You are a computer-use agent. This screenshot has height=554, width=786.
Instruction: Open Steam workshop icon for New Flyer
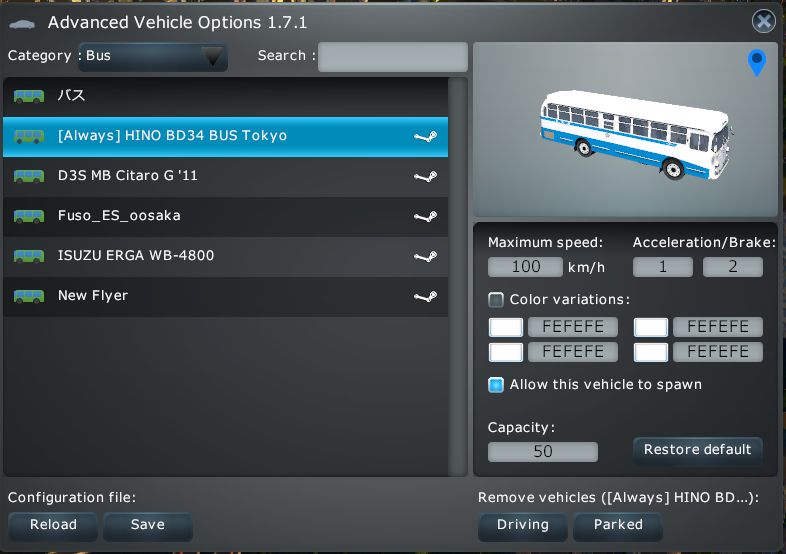click(425, 297)
